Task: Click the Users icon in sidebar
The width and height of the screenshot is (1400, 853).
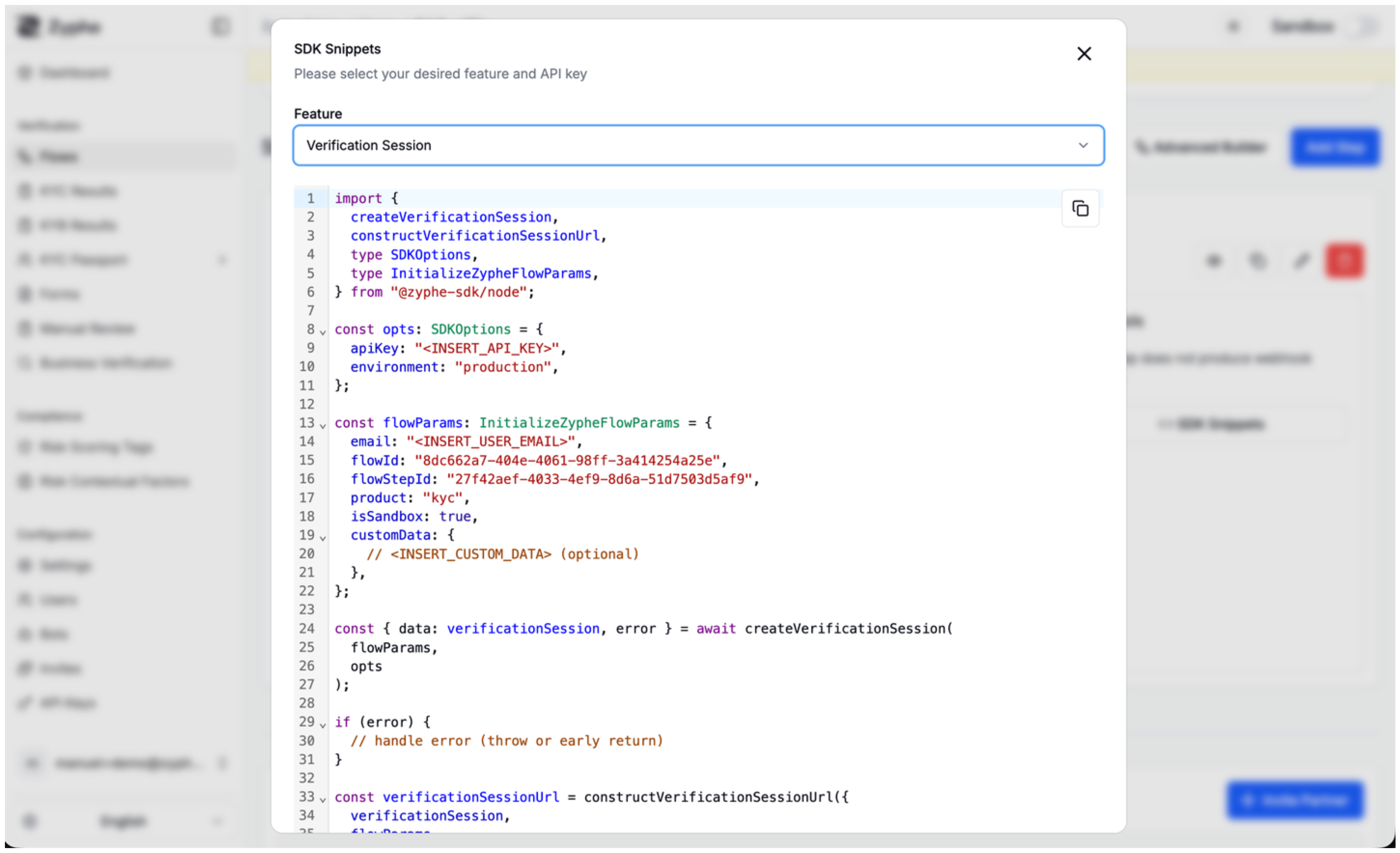Action: 25,599
